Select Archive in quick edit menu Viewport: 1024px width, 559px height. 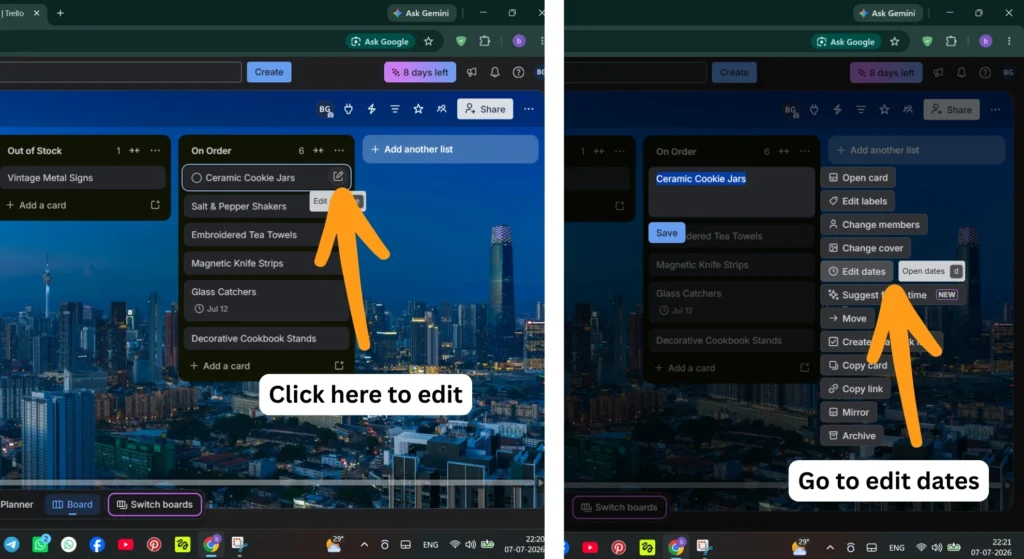point(852,436)
